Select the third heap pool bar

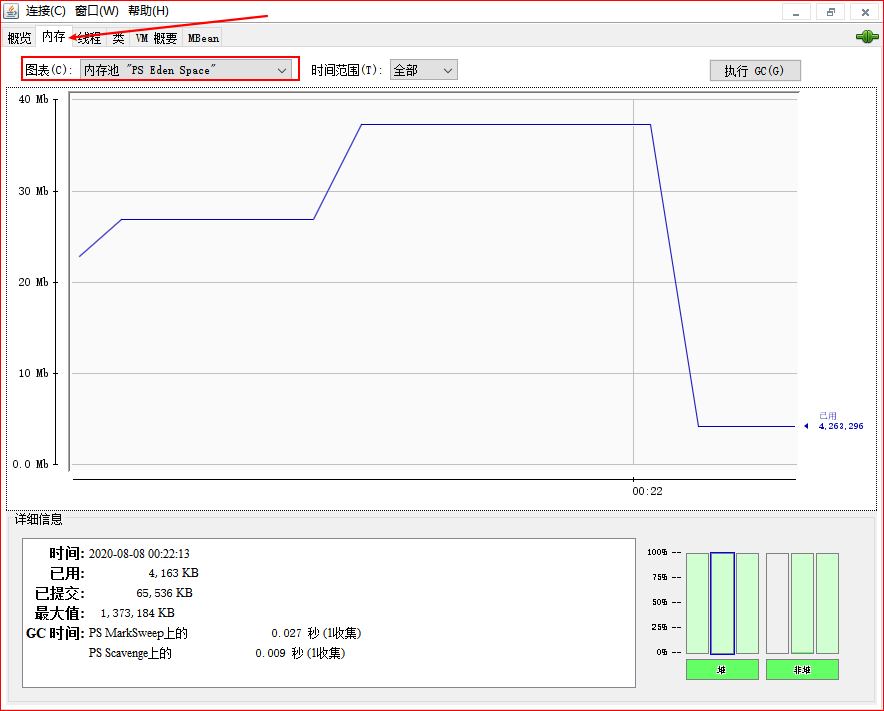tap(748, 603)
